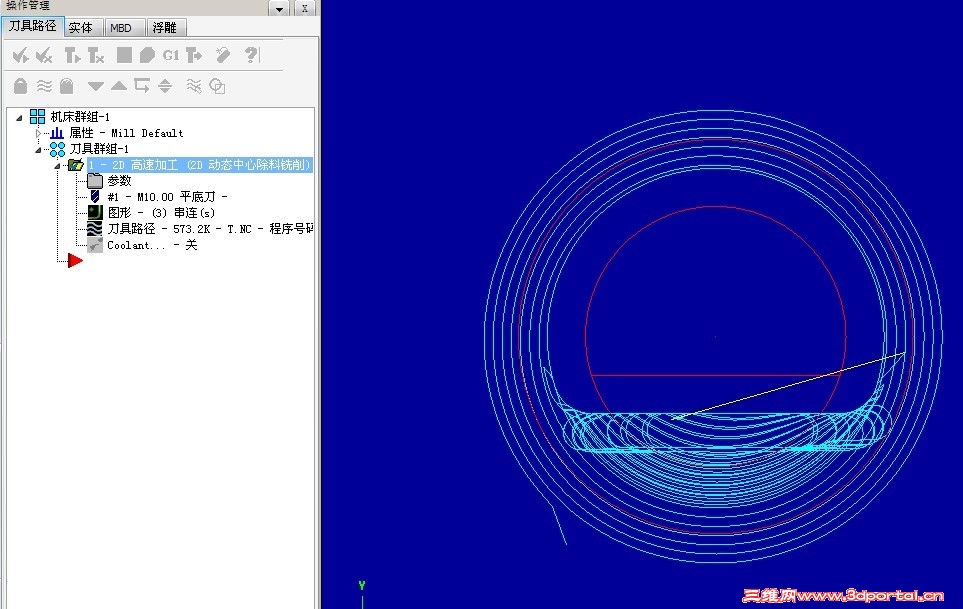
Task: Click the unselect all operations icon
Action: click(x=44, y=55)
